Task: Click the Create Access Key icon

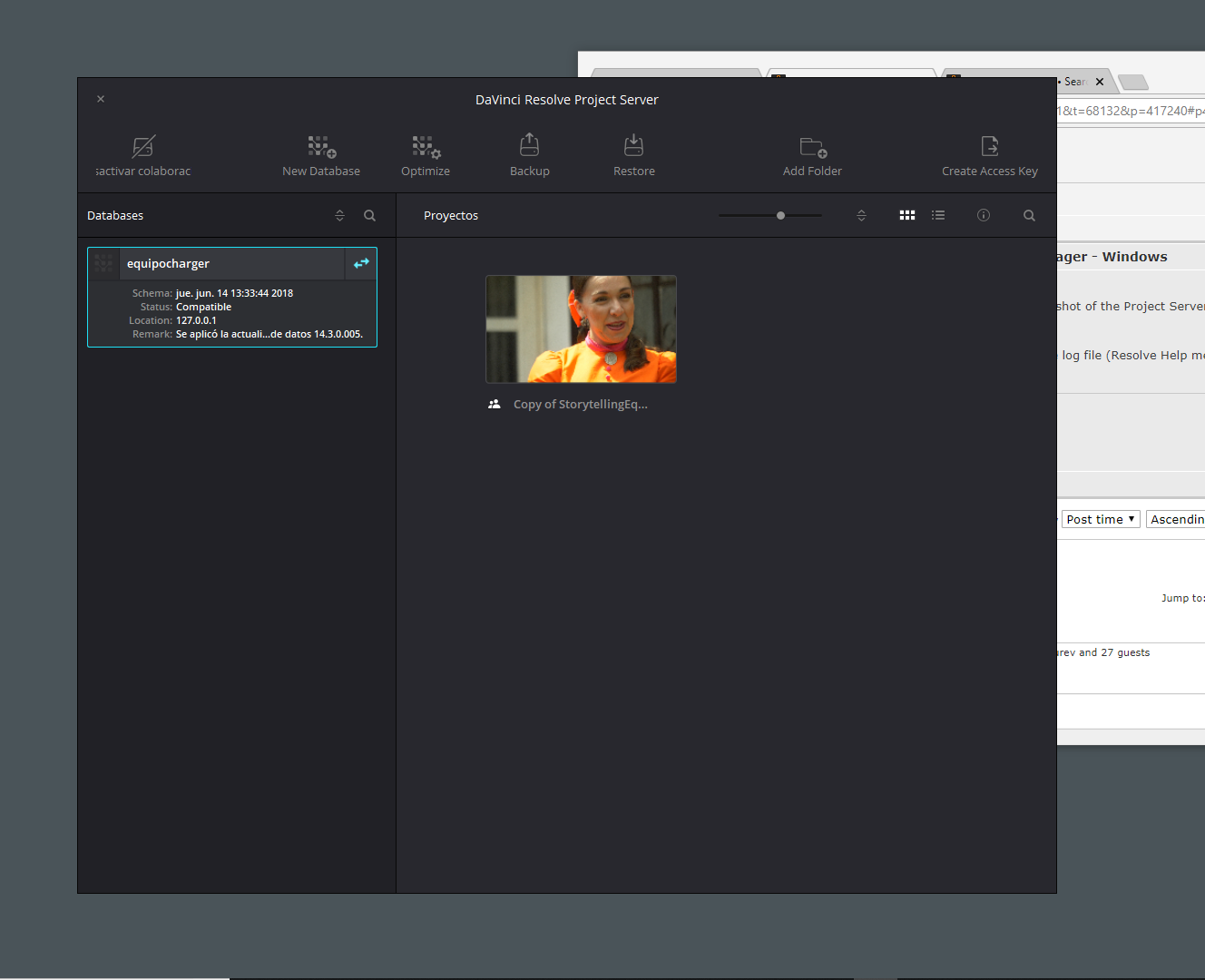Action: click(990, 145)
